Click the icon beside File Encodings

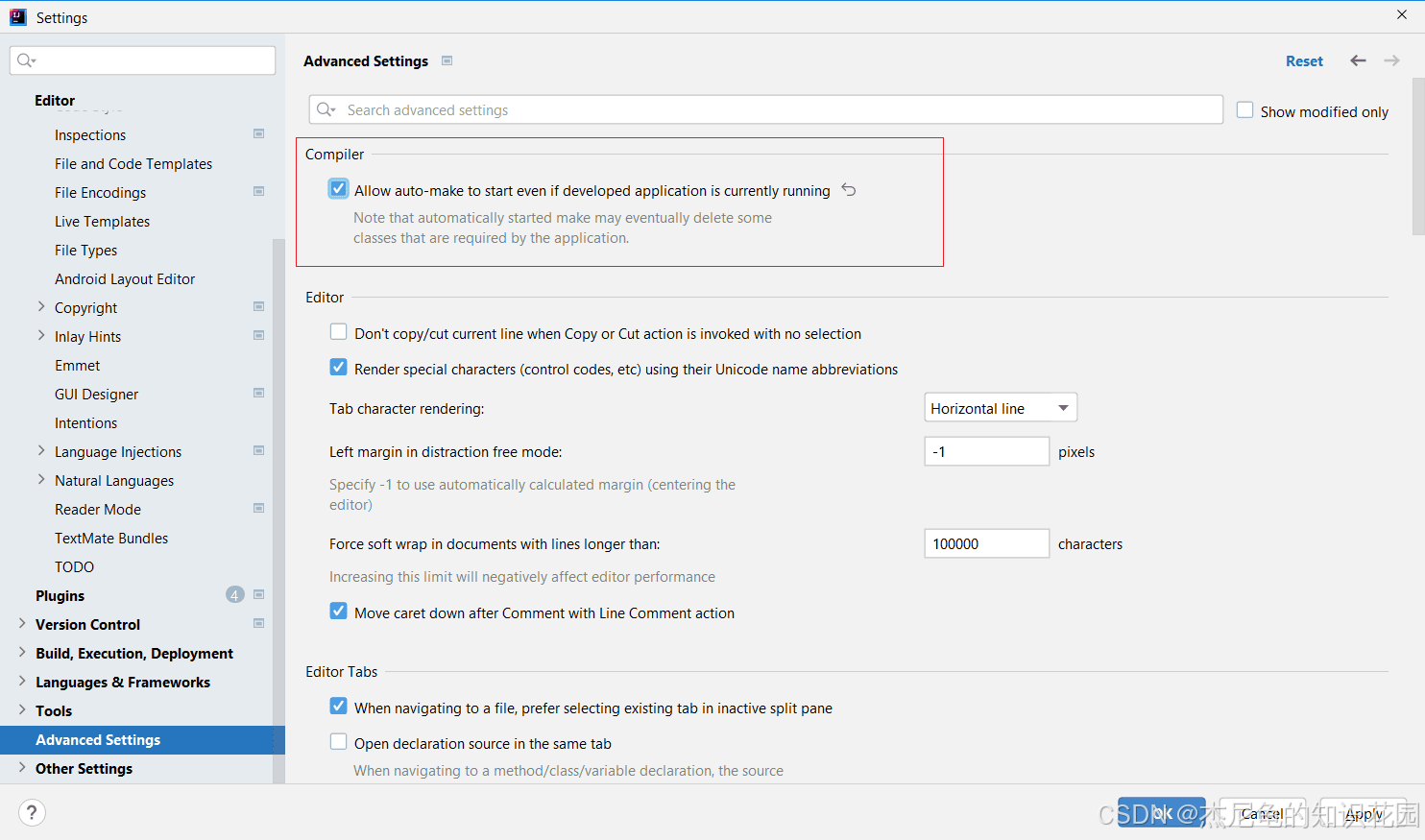258,191
